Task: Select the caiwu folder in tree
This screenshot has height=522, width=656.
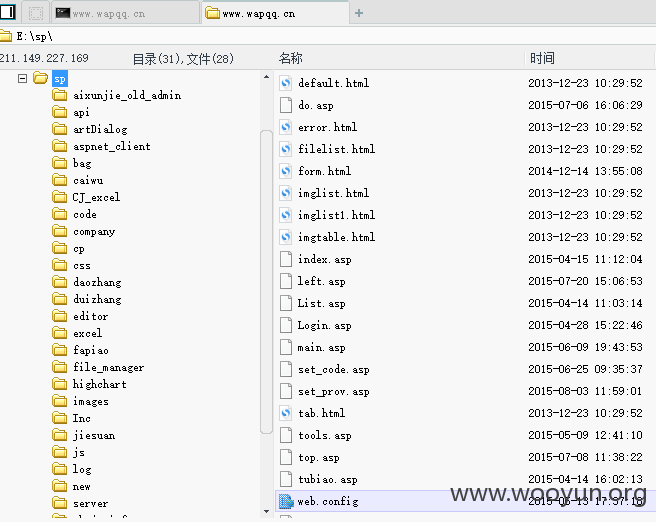Action: click(88, 181)
